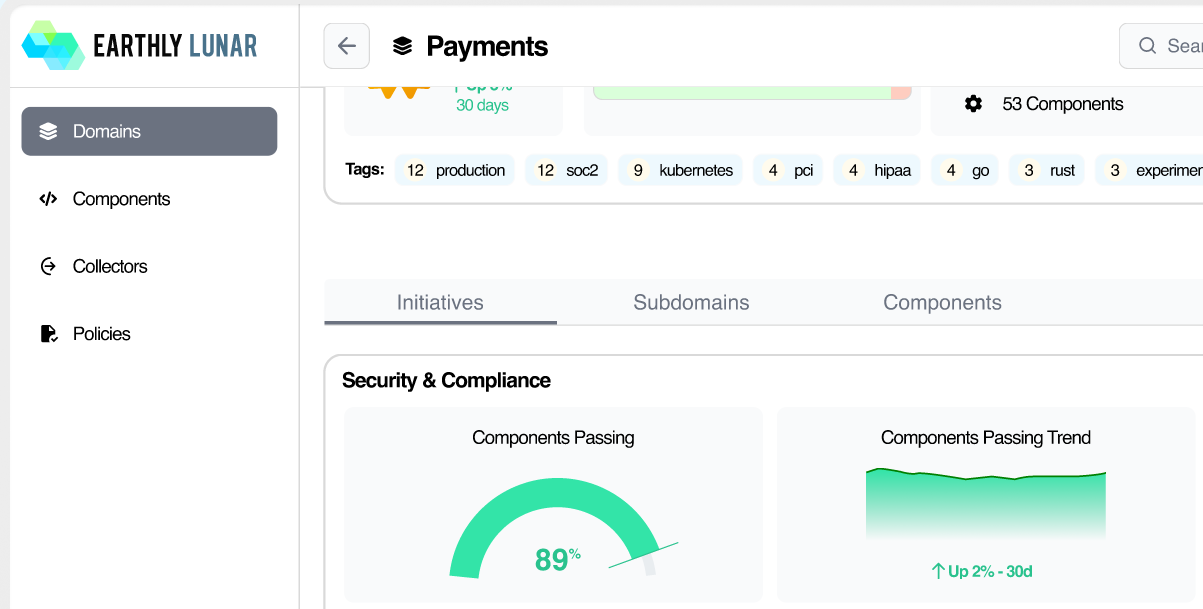This screenshot has height=609, width=1203.
Task: Filter by the soc2 tag
Action: click(566, 170)
